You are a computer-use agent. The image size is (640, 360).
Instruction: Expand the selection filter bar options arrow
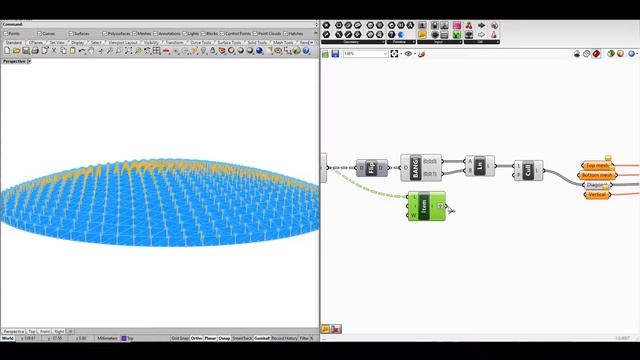tap(316, 33)
